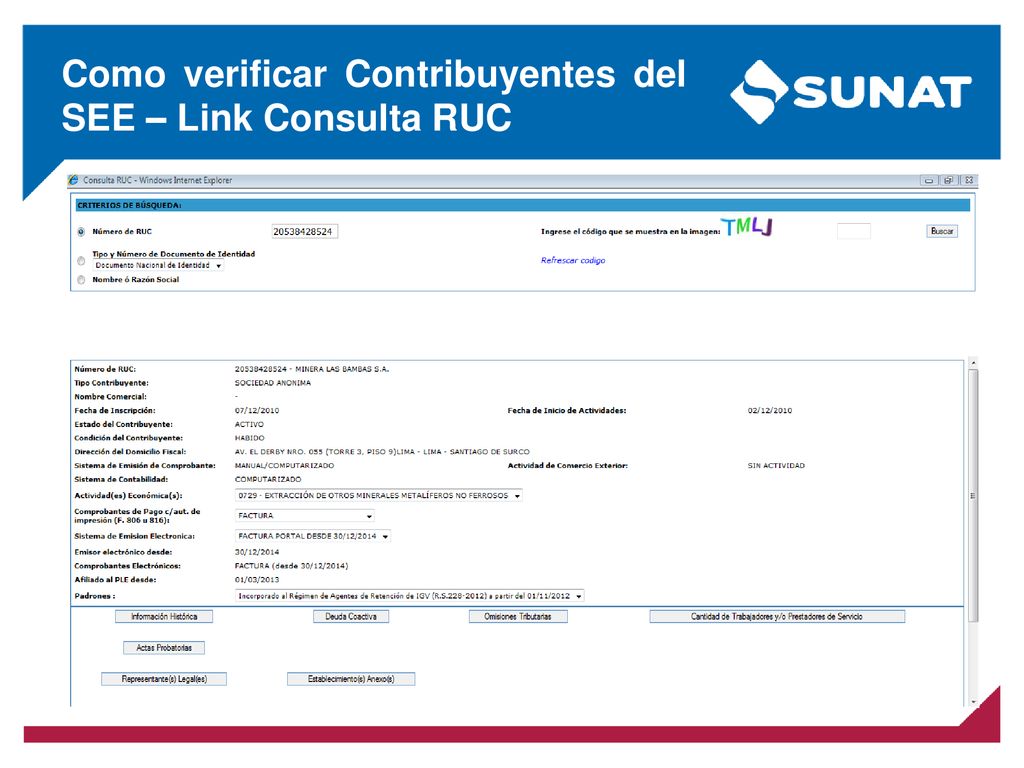1024x768 pixels.
Task: Click the Refrescar codigo link
Action: (x=573, y=261)
